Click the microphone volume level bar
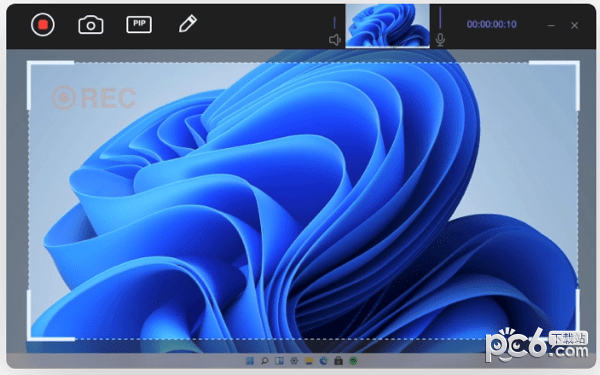600x375 pixels. [x=440, y=17]
